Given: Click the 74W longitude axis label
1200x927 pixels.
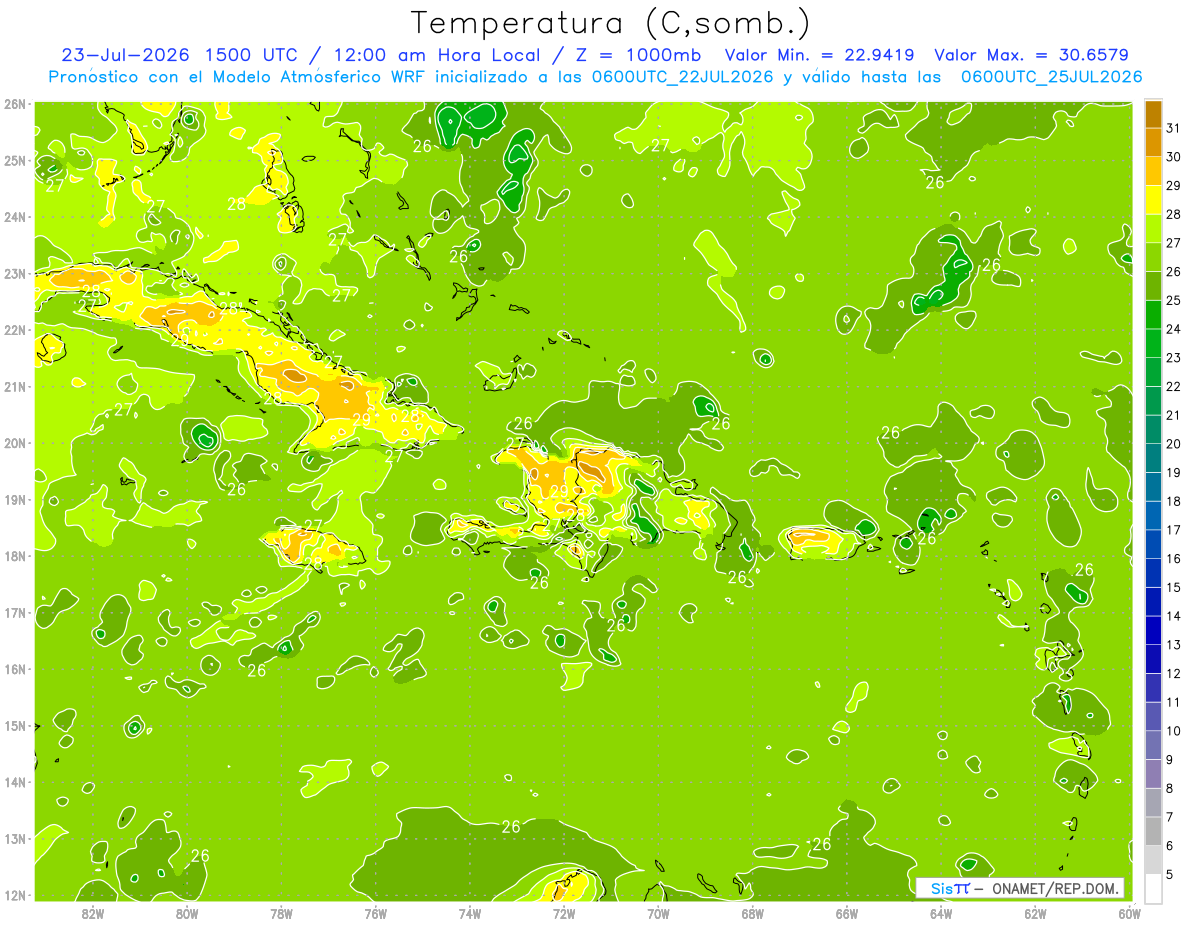Looking at the screenshot, I should pos(470,913).
